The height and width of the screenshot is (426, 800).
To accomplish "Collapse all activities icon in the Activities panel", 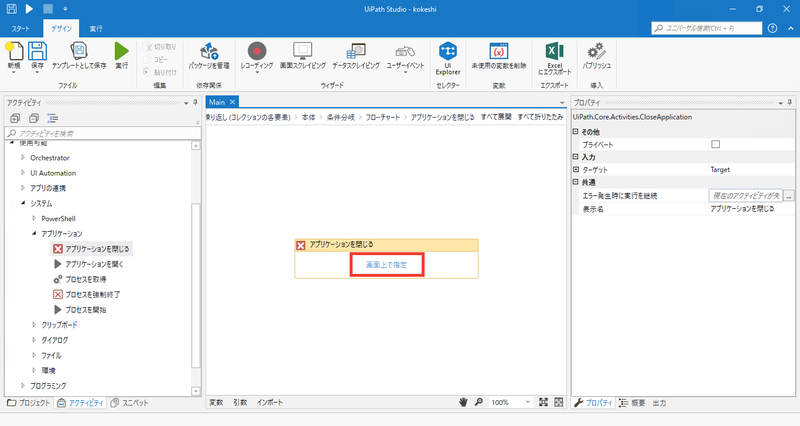I will [x=34, y=118].
